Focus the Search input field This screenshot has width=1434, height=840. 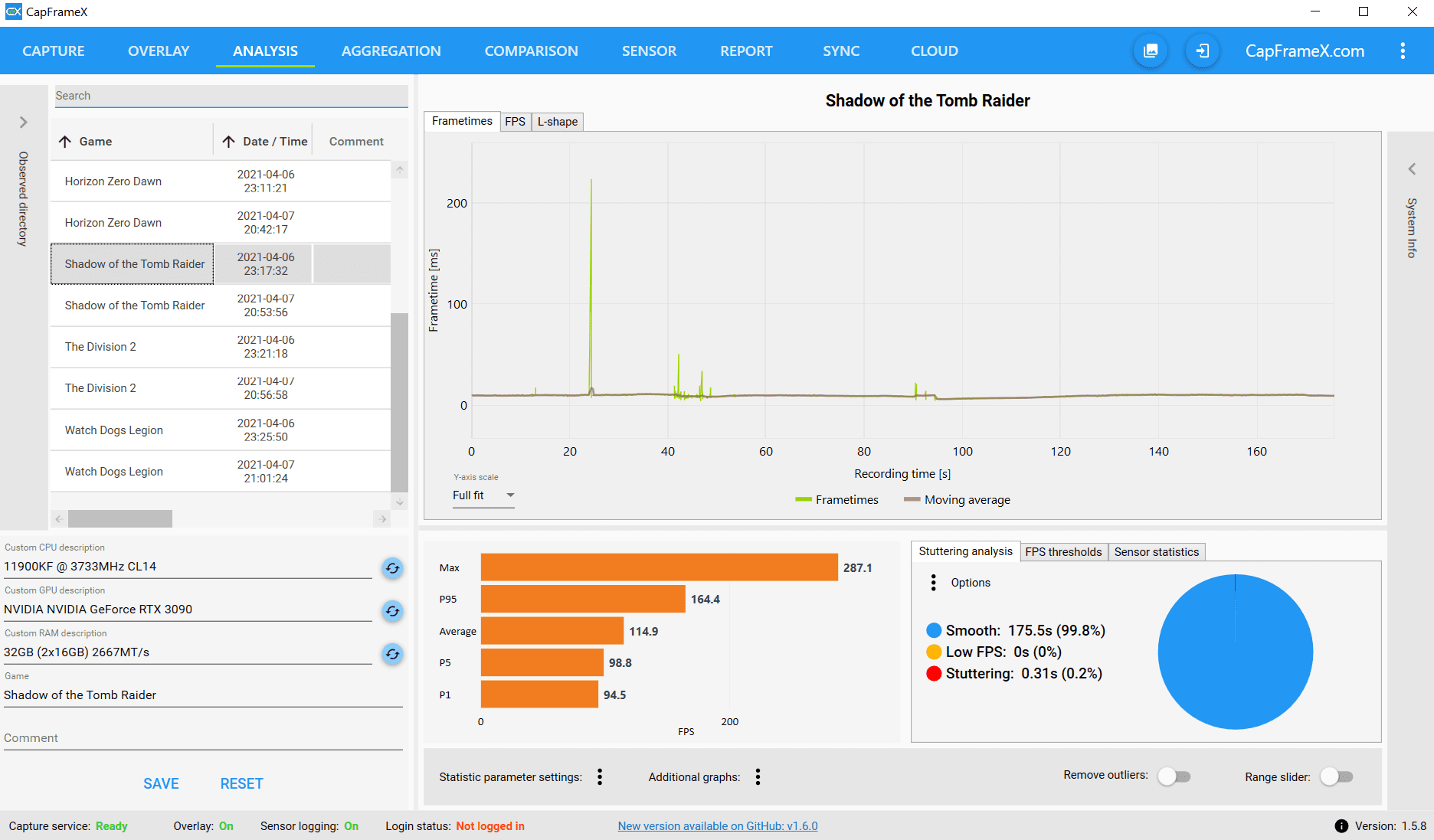(x=231, y=96)
